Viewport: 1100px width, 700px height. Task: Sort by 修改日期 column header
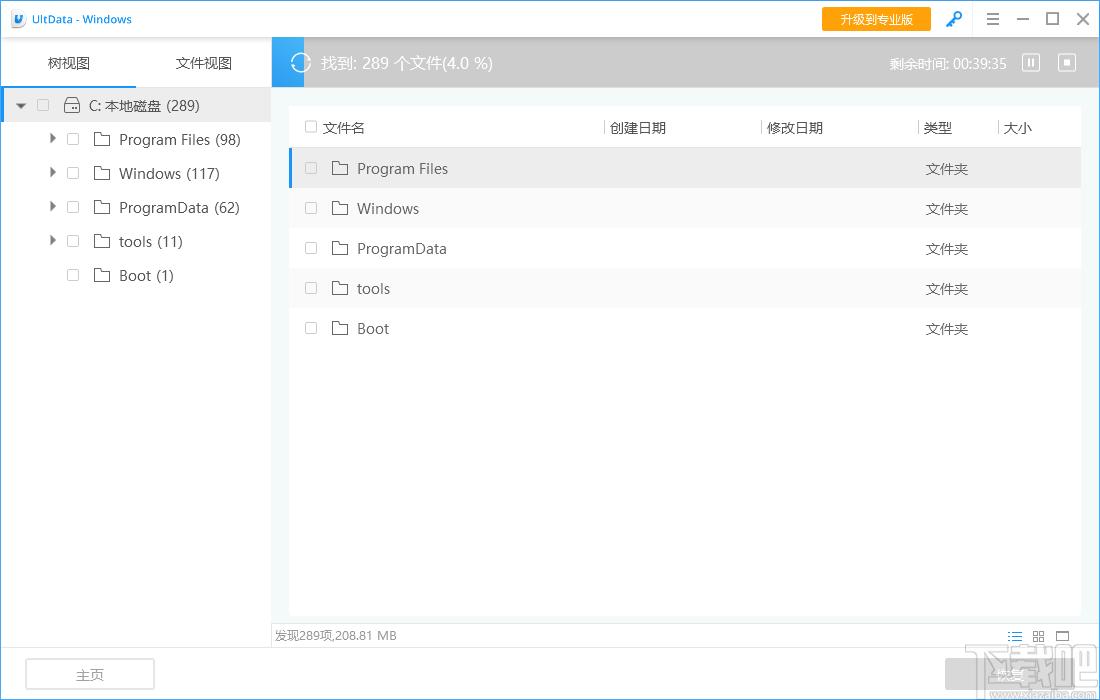pos(795,128)
